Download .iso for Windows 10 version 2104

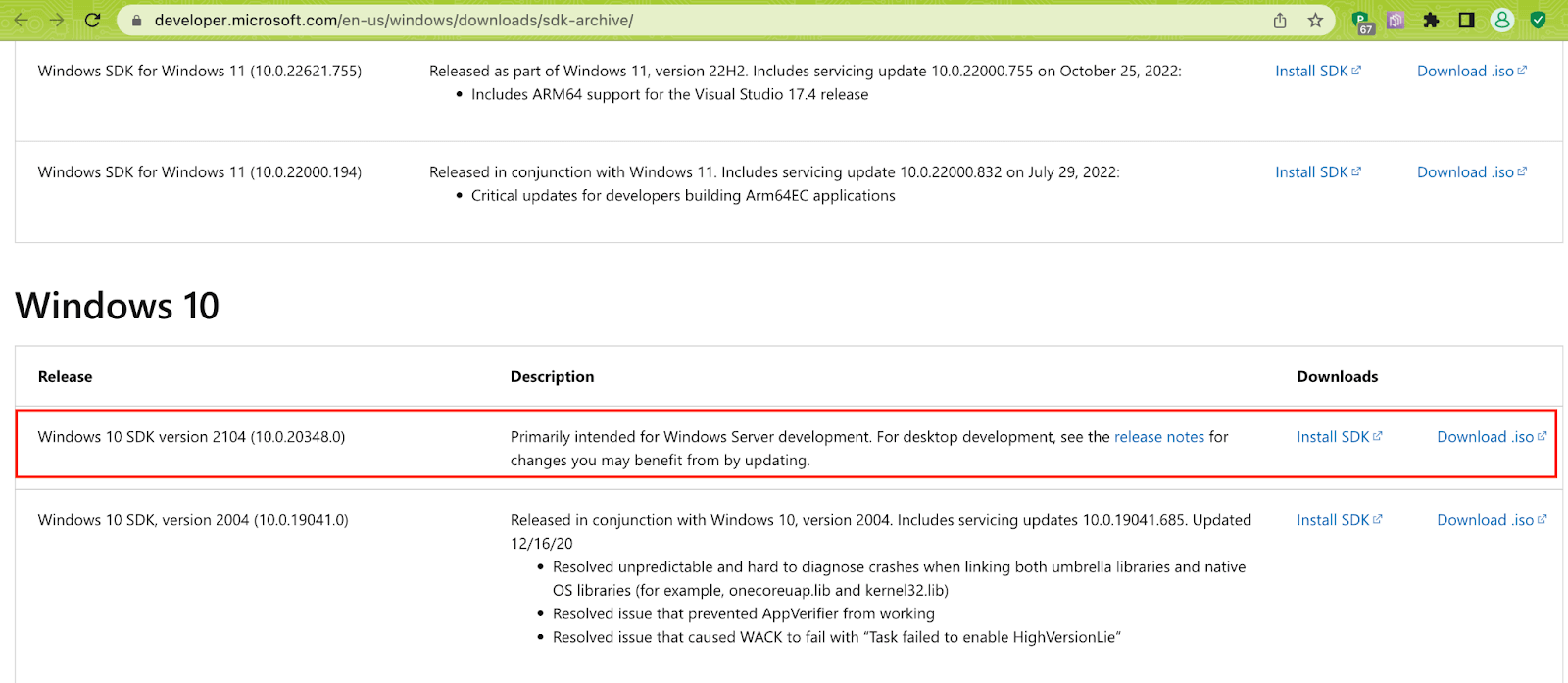point(1492,437)
